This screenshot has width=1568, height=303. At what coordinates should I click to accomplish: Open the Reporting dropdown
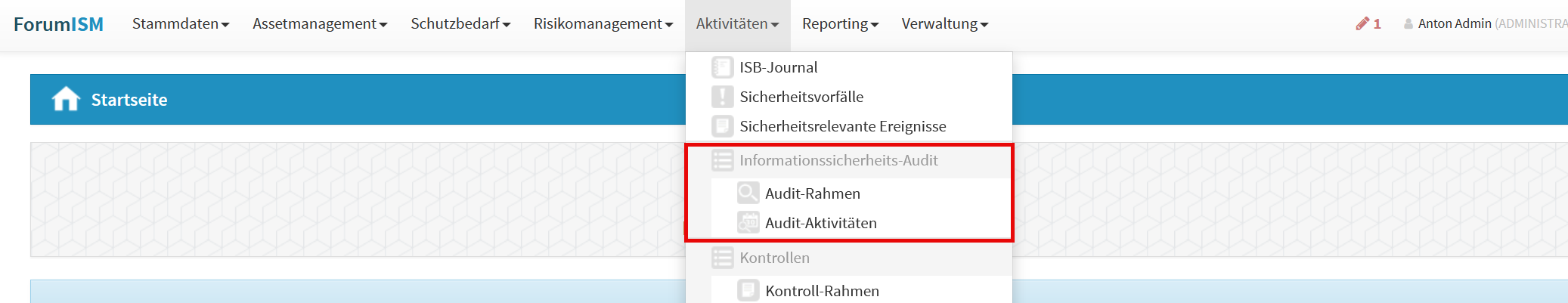tap(840, 23)
